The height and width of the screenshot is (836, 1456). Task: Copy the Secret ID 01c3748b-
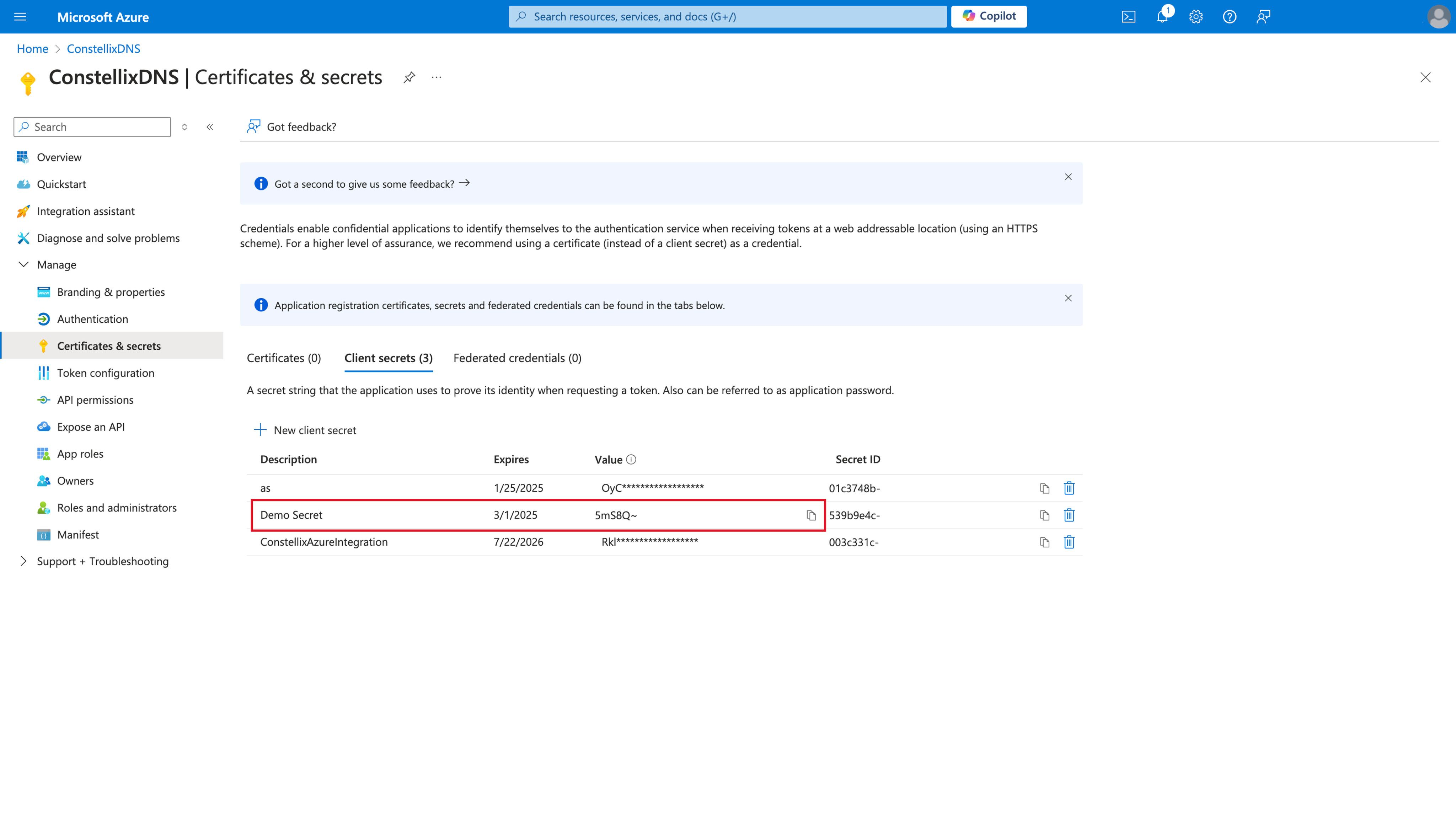(1044, 488)
